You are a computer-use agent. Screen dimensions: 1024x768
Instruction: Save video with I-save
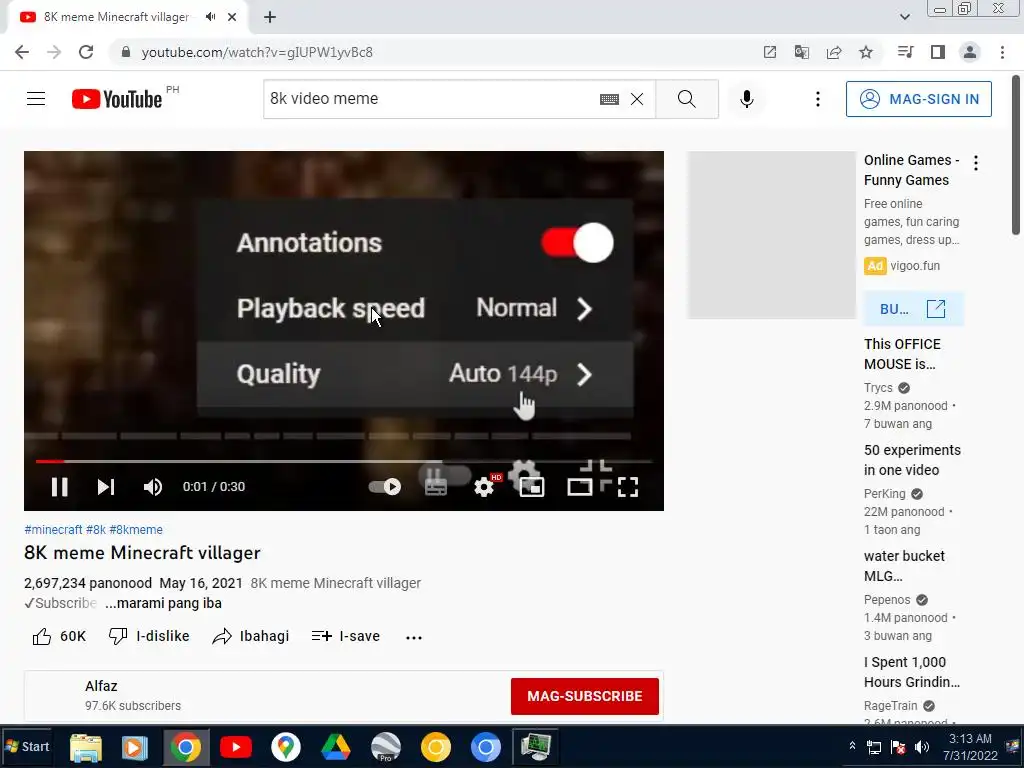point(345,636)
